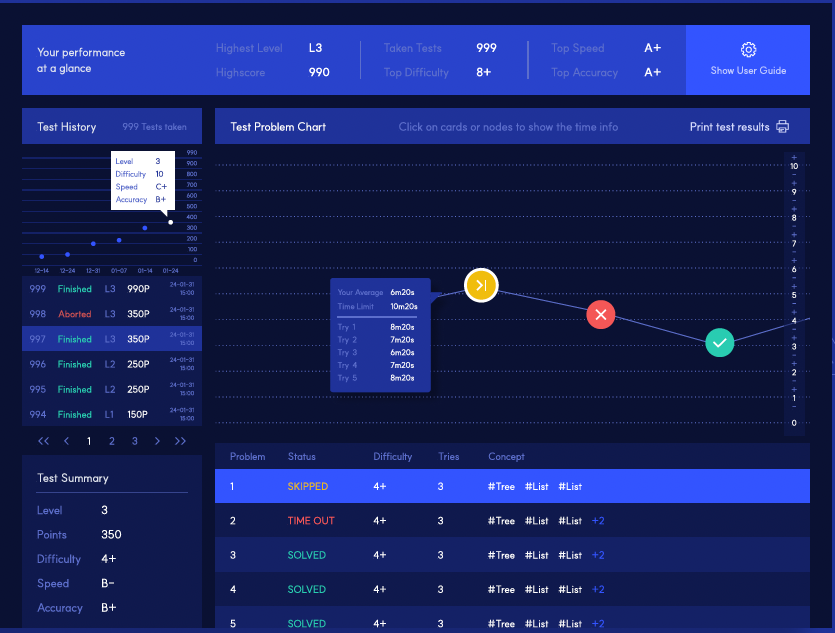
Task: Select the yellow skipped node on chart
Action: tap(481, 285)
